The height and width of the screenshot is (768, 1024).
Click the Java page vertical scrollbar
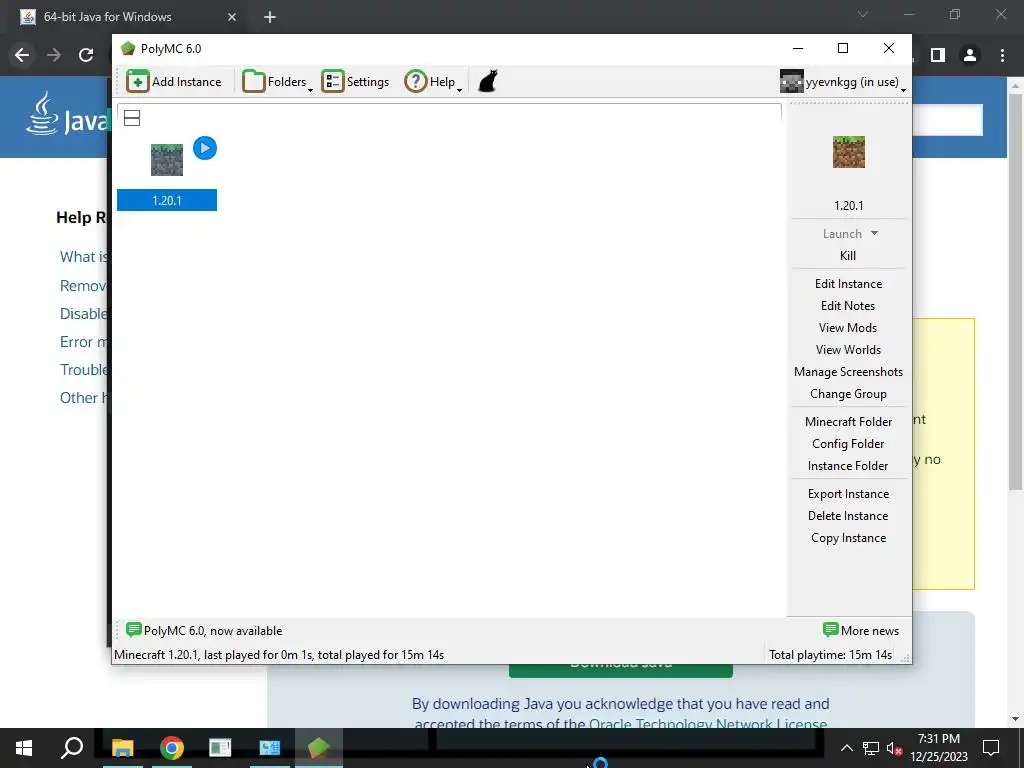[x=1015, y=291]
